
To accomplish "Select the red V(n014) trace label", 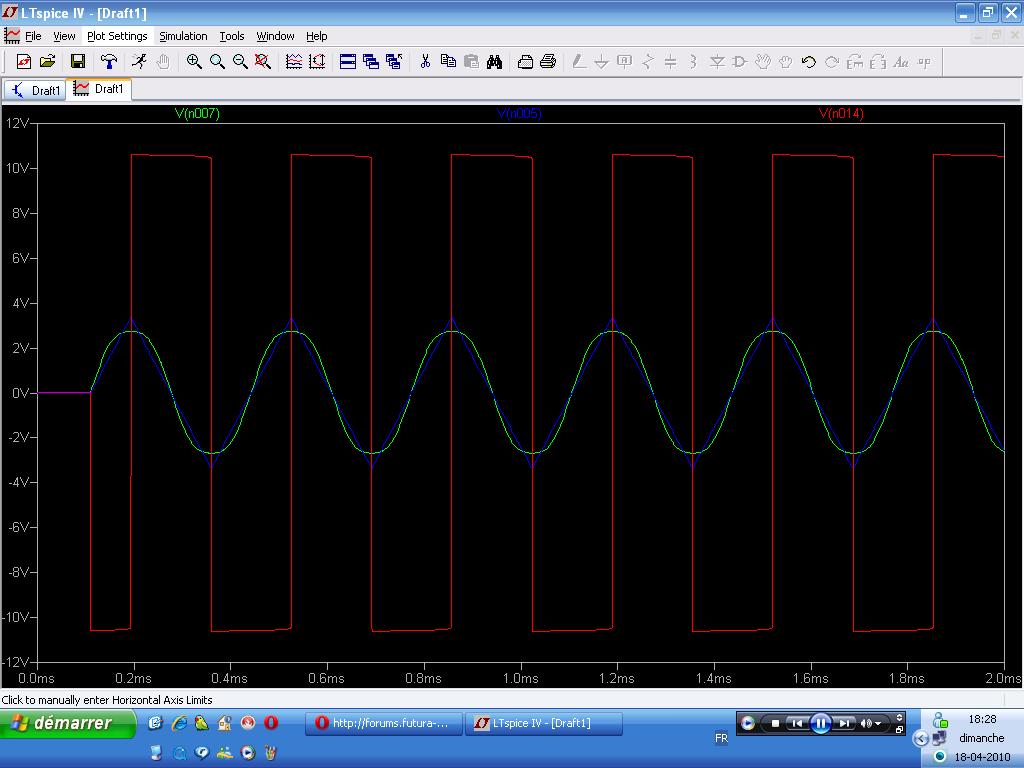I will 841,114.
